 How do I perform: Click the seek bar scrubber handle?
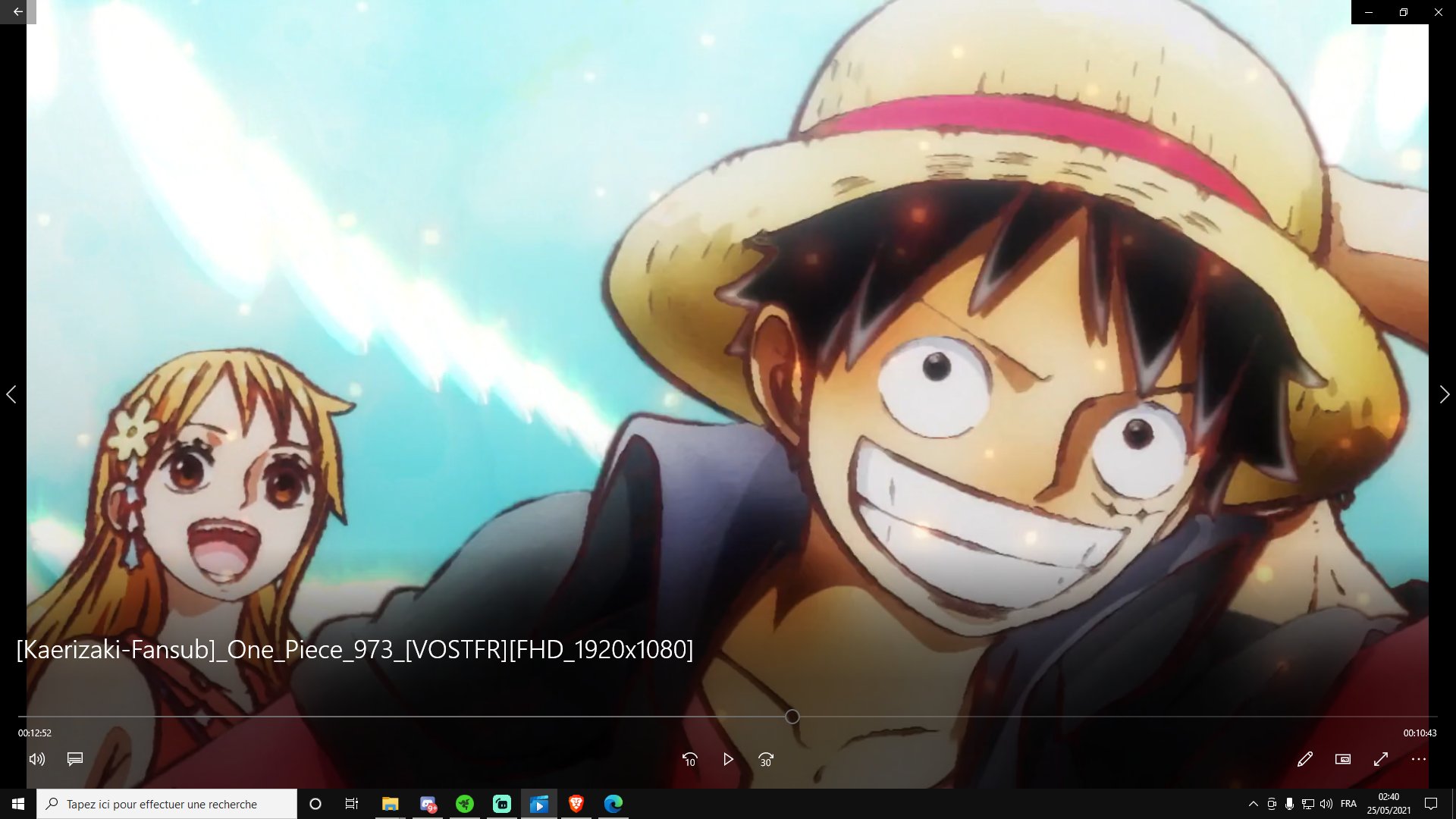click(792, 717)
